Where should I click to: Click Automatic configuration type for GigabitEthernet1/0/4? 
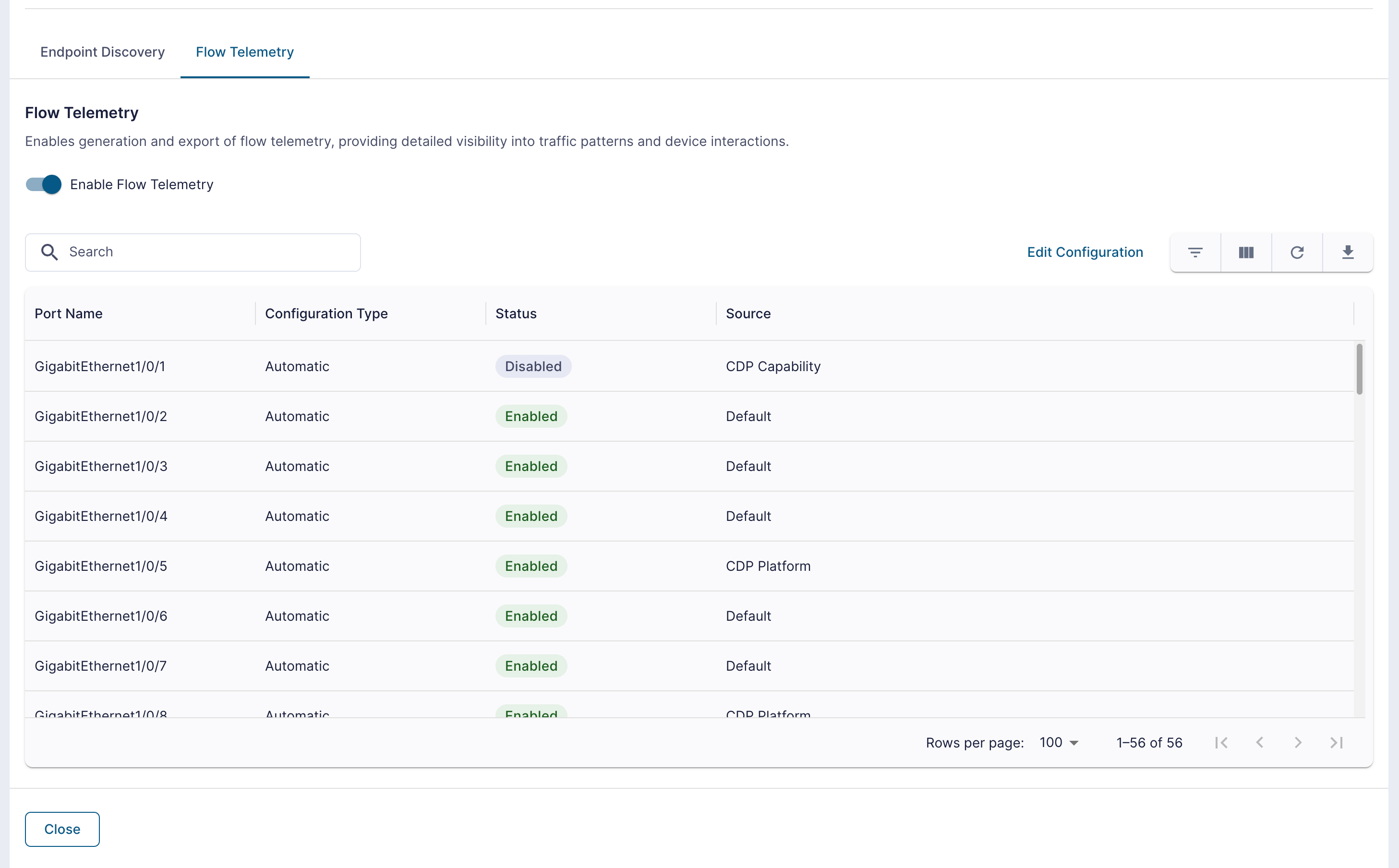click(x=297, y=516)
